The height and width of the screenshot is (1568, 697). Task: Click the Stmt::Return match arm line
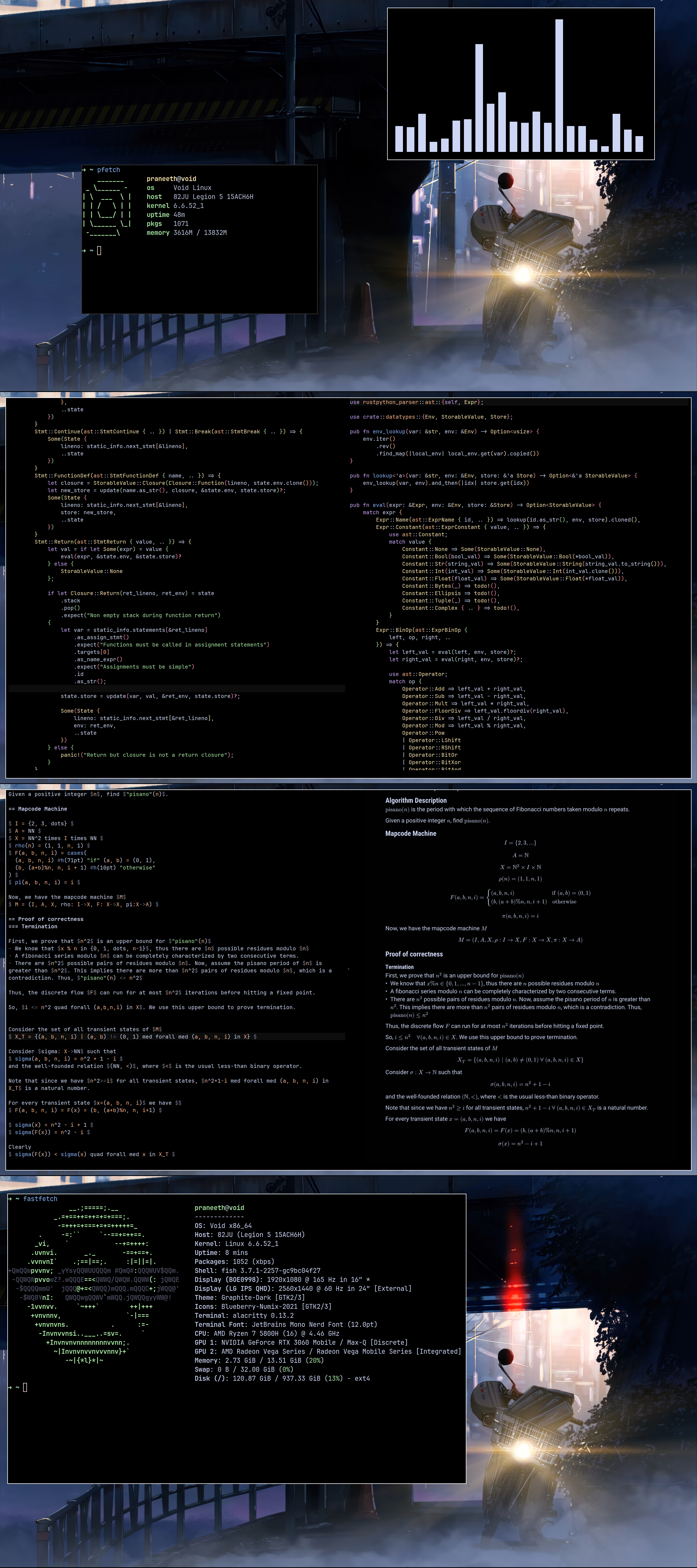click(113, 542)
